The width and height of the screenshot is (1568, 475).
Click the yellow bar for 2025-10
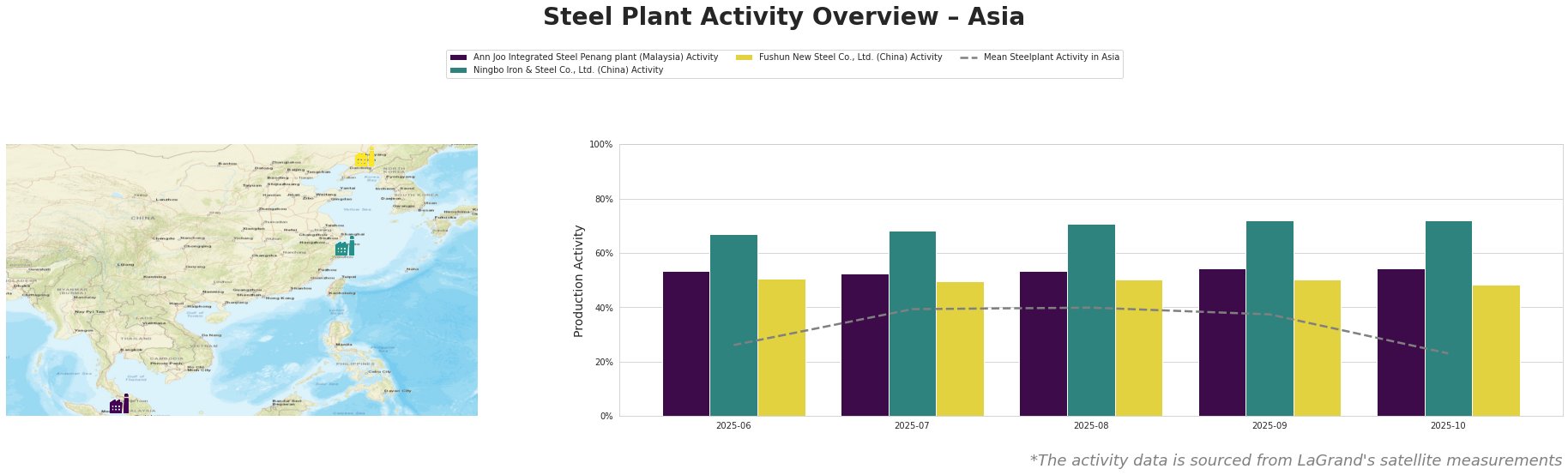(1495, 350)
